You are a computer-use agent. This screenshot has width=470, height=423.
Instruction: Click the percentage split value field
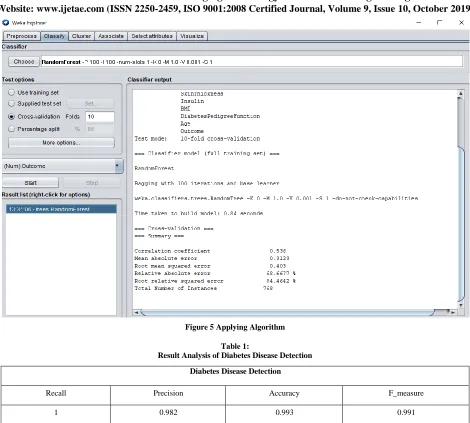[x=100, y=129]
